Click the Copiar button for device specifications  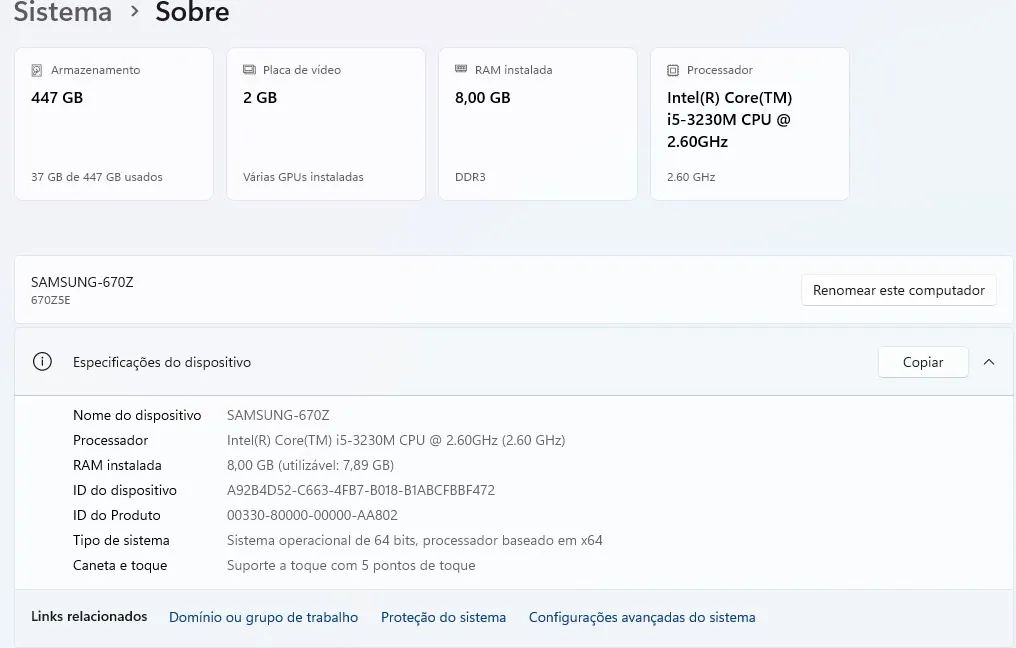(x=923, y=362)
